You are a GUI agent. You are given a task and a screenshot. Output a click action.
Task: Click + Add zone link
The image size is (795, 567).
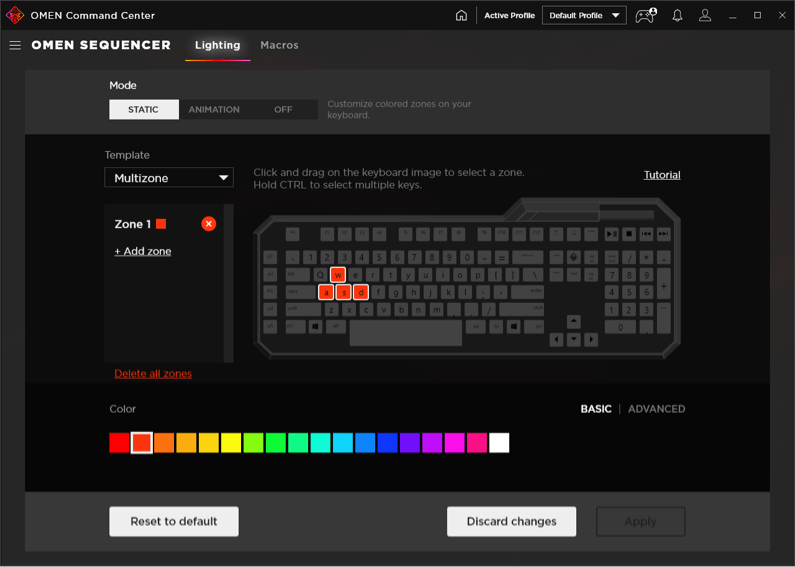(x=142, y=251)
